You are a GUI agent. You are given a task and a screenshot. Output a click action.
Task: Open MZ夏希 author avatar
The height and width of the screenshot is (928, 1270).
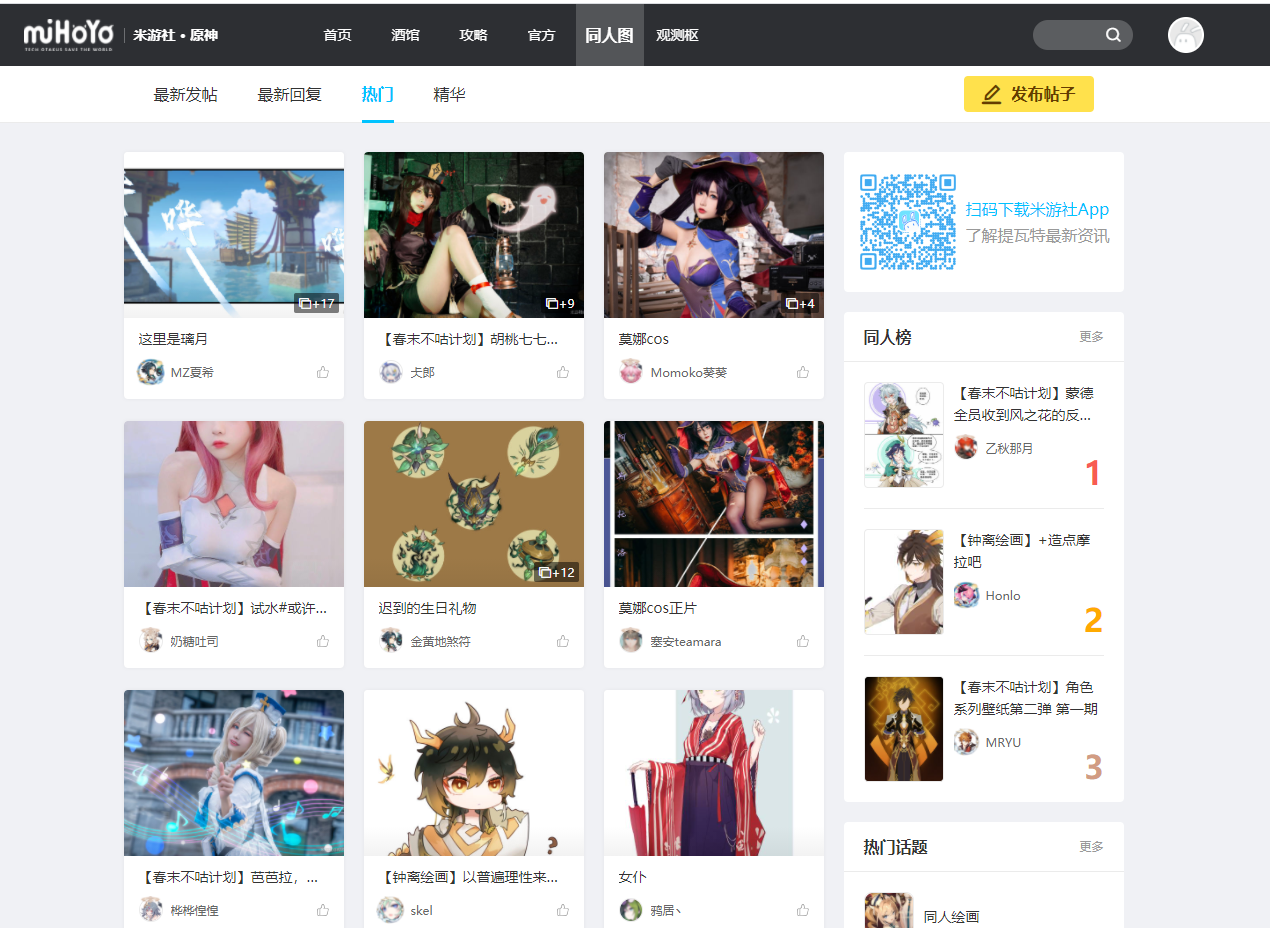(x=150, y=372)
